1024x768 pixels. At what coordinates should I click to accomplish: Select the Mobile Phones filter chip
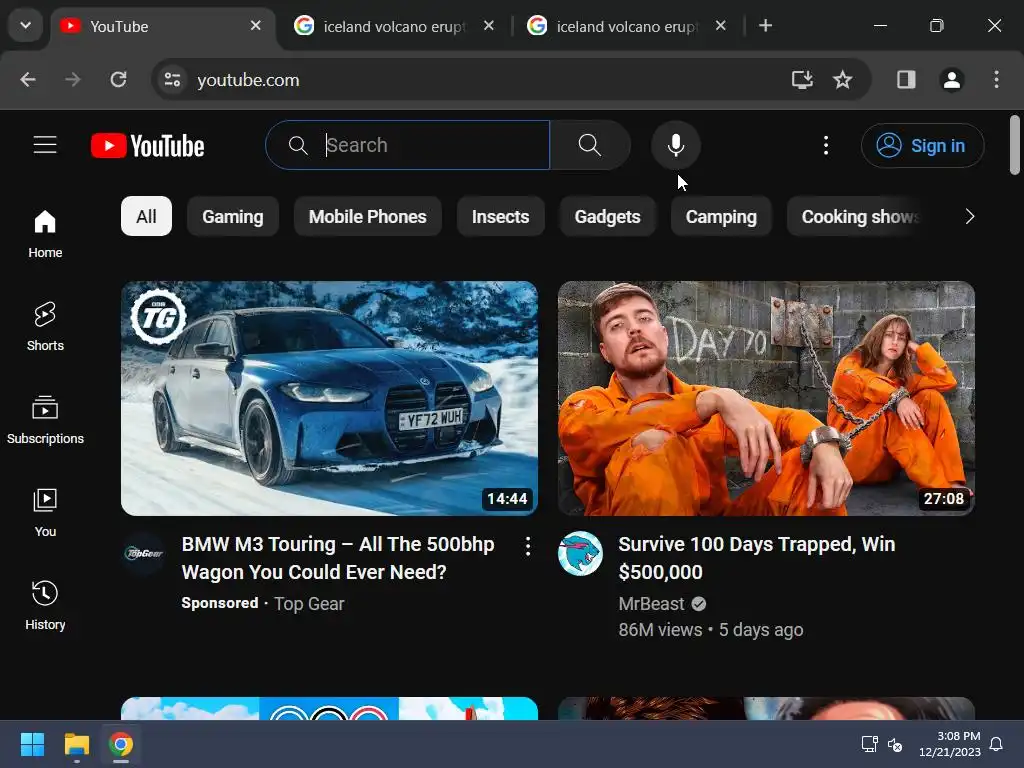point(368,216)
